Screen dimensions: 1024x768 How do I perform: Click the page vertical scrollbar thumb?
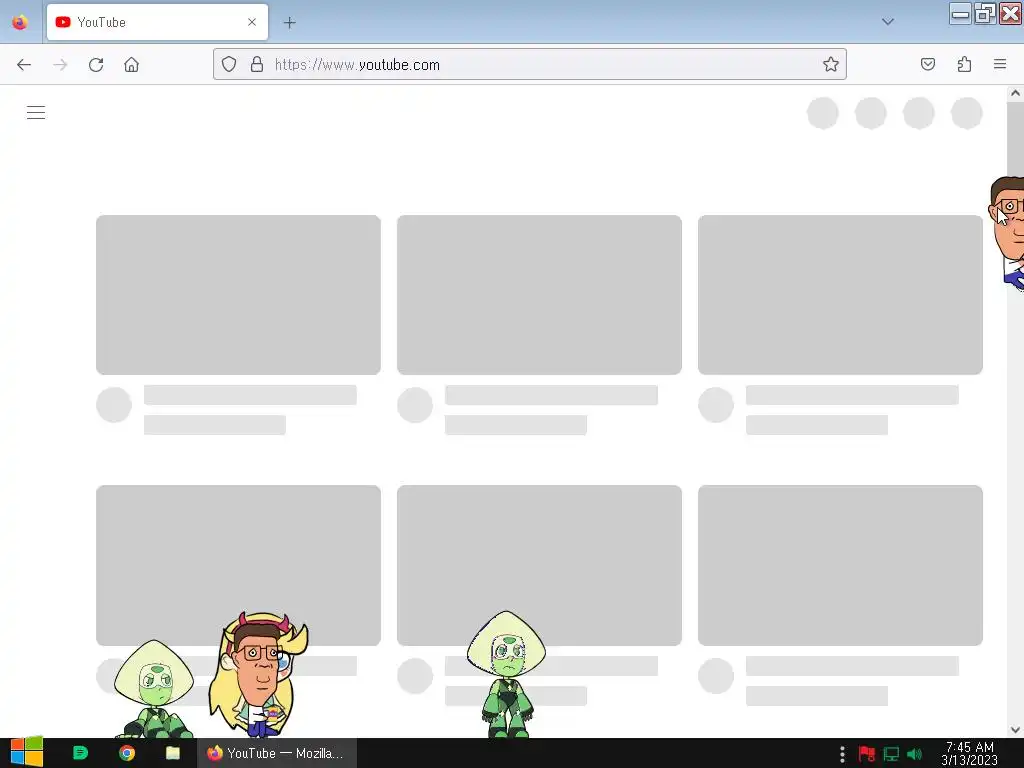point(1015,138)
